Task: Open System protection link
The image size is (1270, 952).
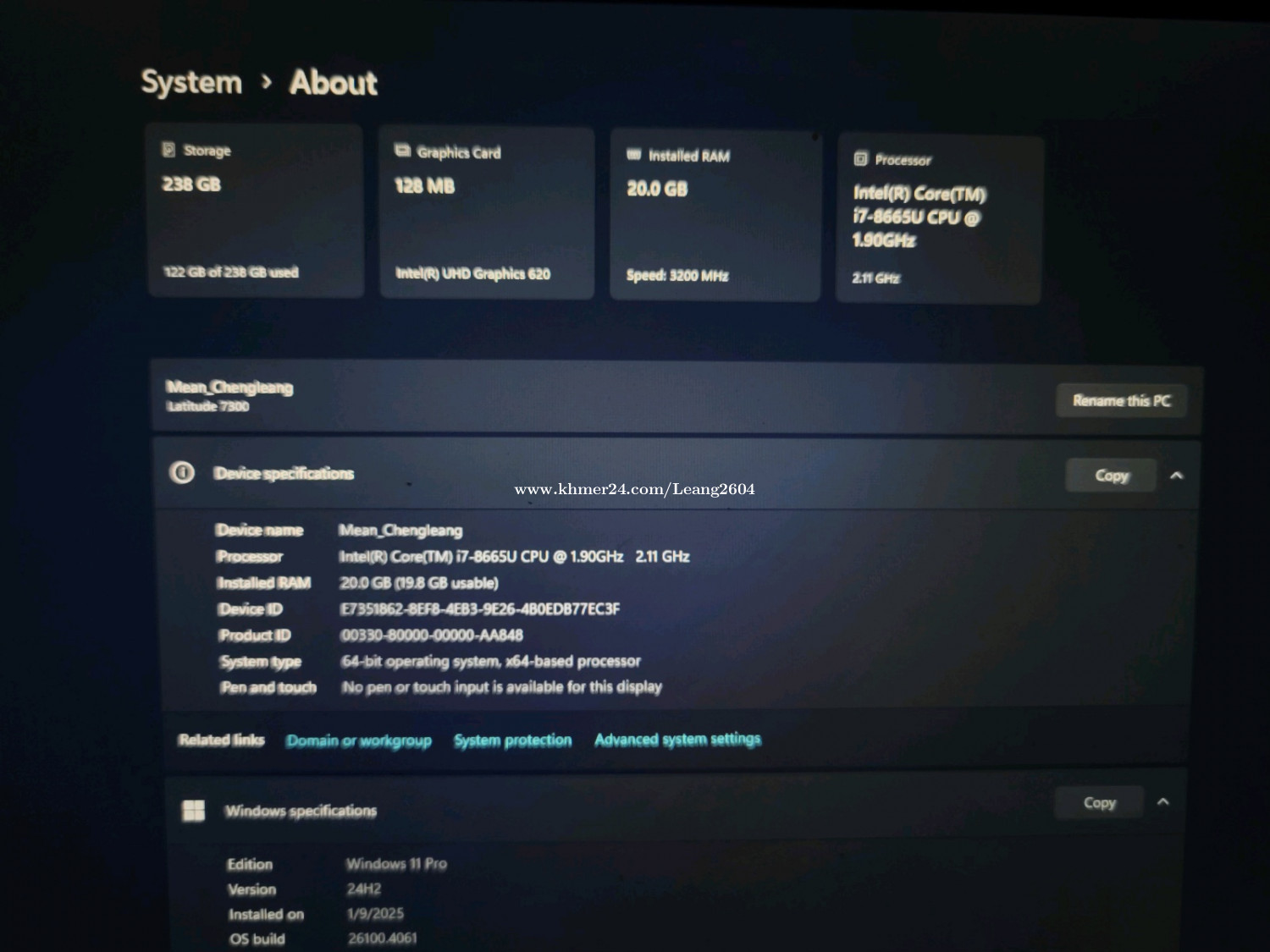Action: click(x=513, y=740)
